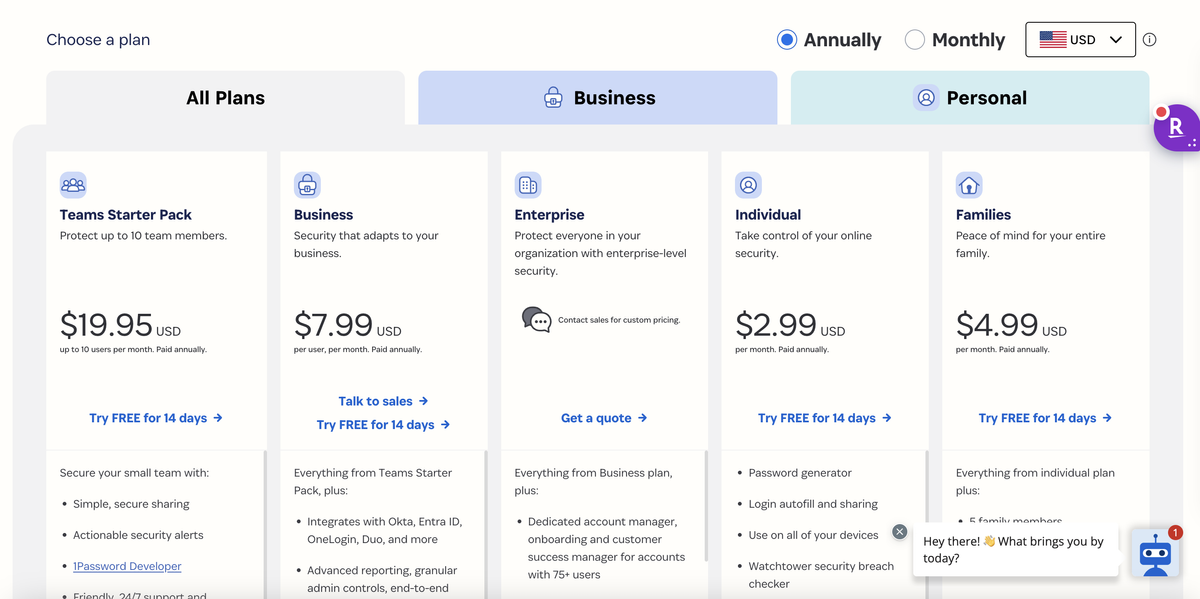
Task: Click the US flag in the currency selector
Action: point(1051,39)
